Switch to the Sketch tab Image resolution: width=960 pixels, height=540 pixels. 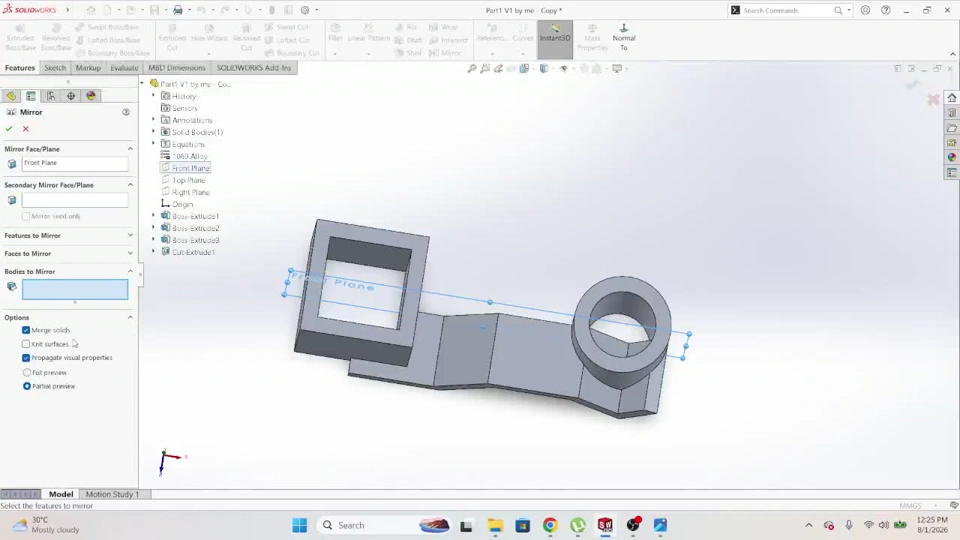tap(55, 68)
